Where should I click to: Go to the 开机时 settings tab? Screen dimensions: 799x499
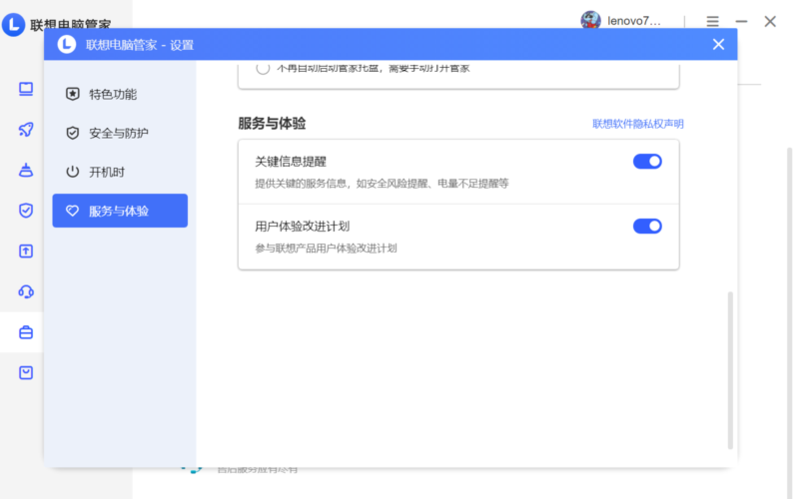pos(107,172)
